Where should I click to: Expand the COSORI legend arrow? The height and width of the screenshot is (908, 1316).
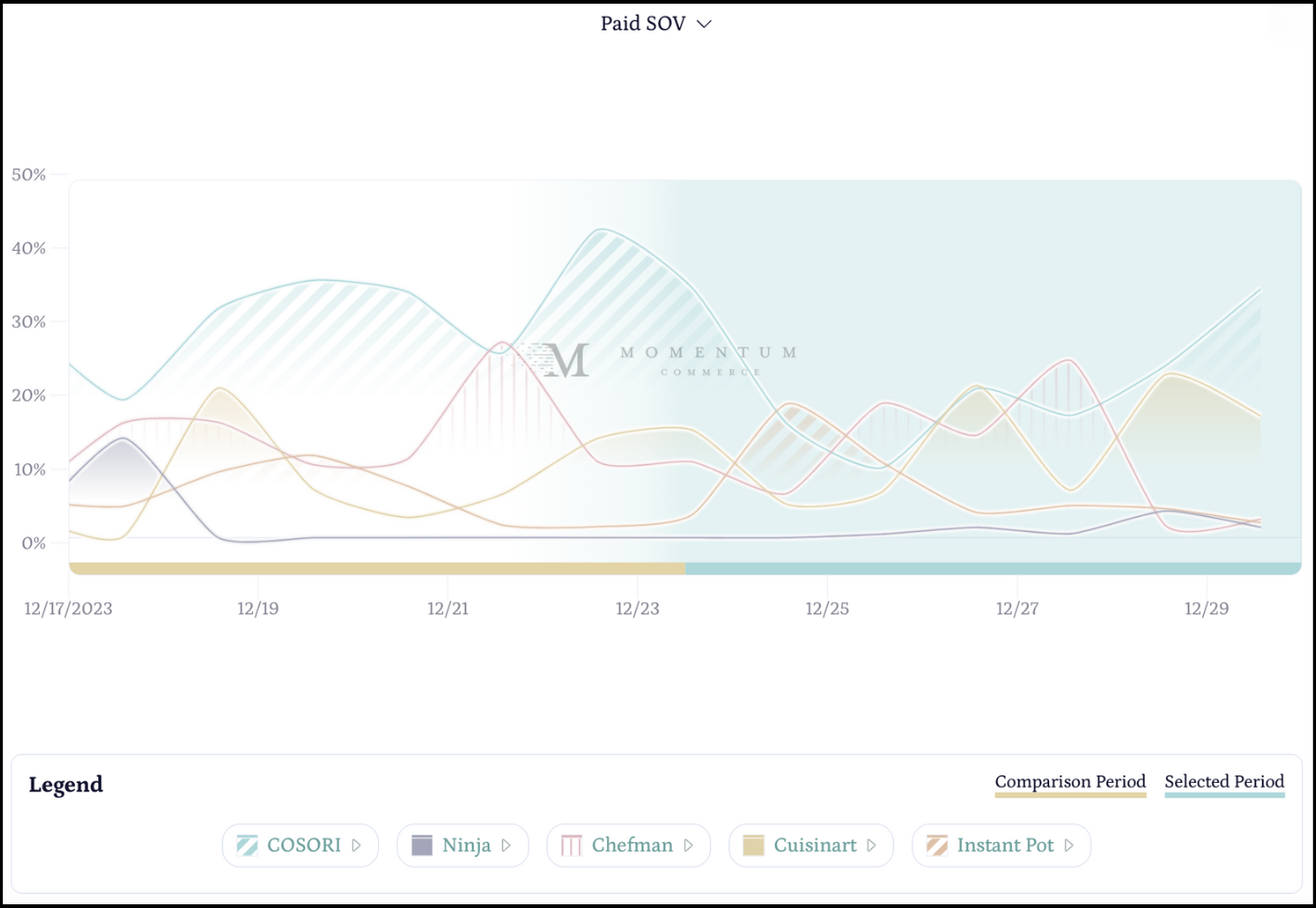click(356, 845)
